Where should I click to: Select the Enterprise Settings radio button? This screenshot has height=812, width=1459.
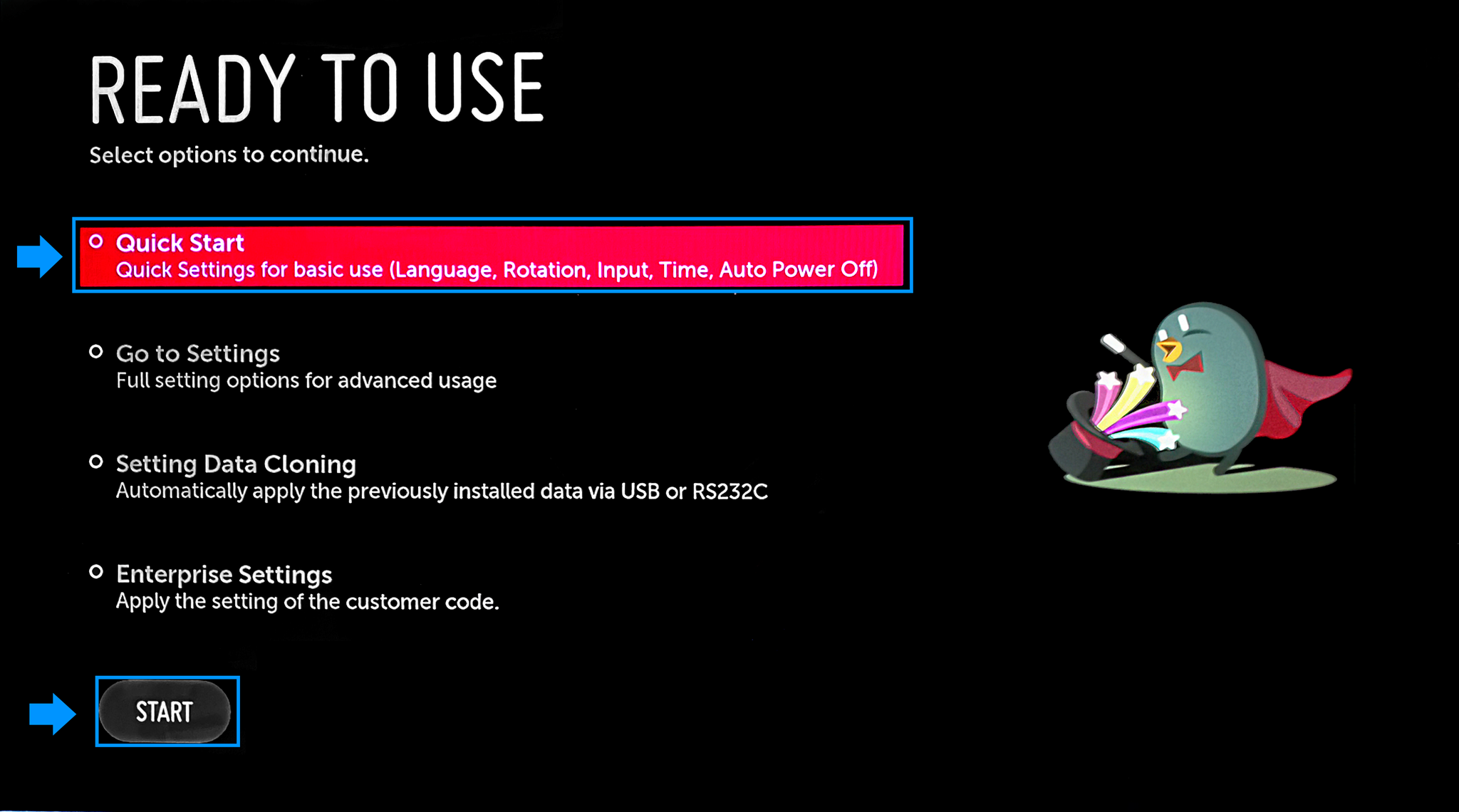pos(96,572)
